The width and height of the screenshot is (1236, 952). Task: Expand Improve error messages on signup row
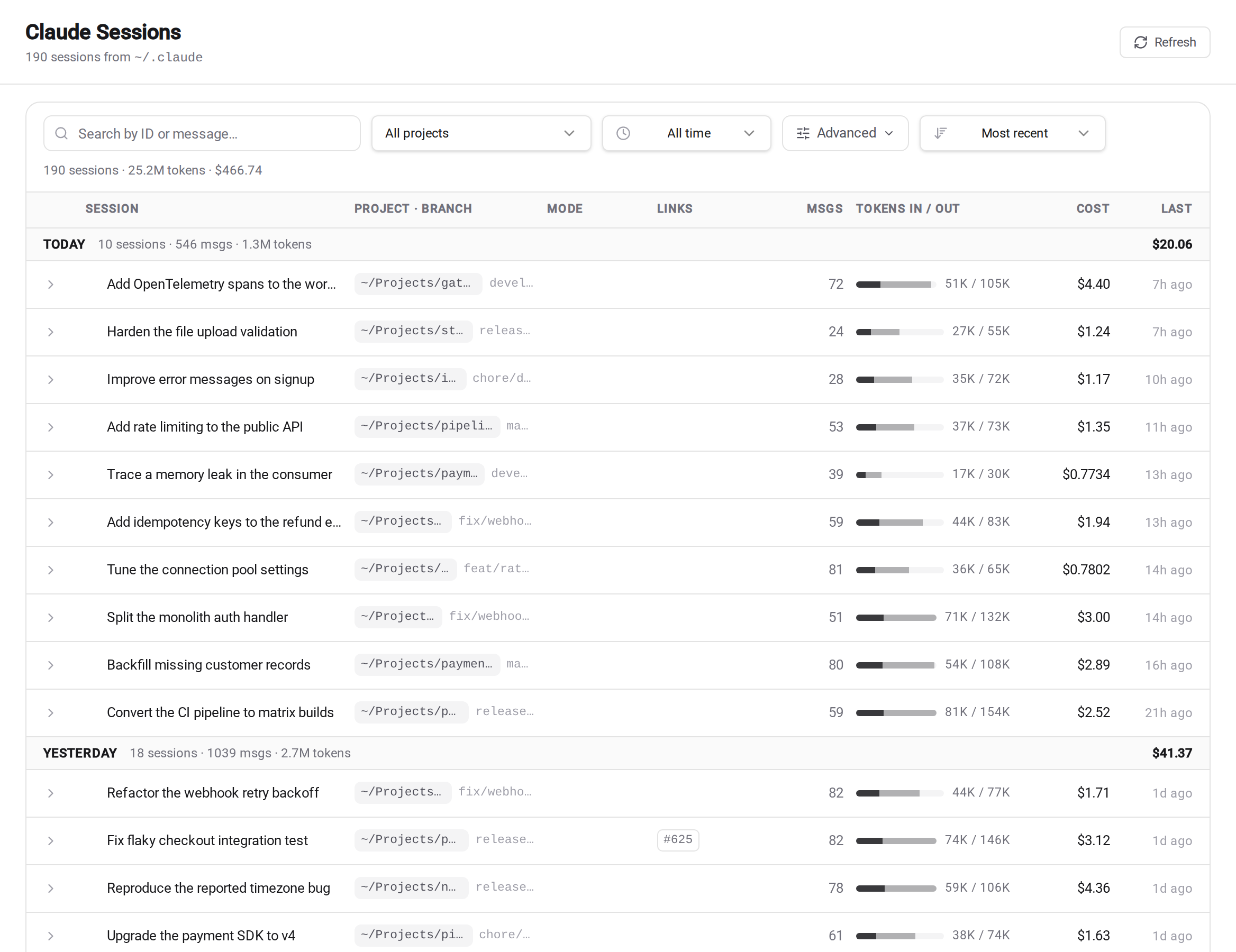point(50,380)
